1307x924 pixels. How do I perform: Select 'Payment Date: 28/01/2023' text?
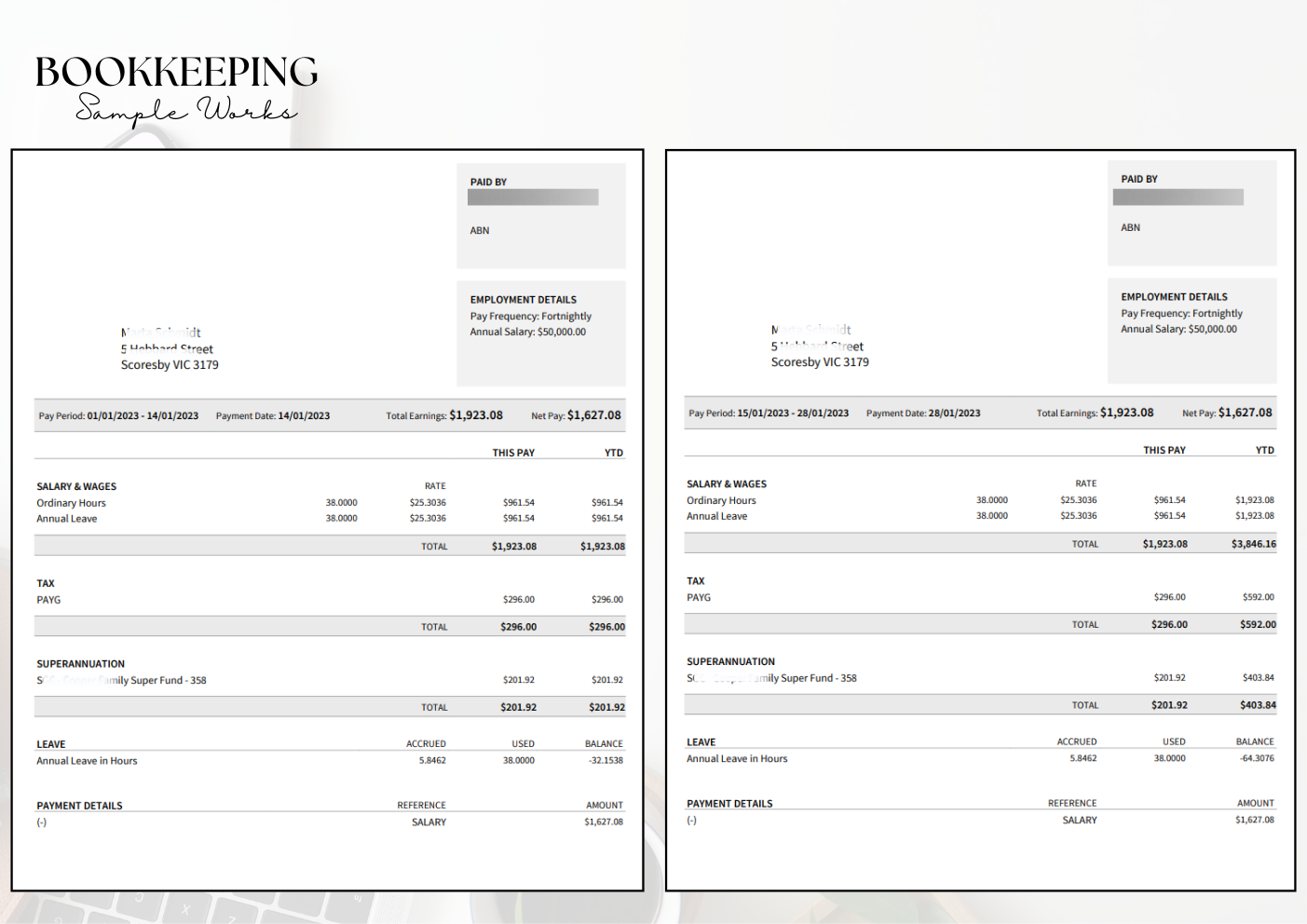tap(923, 414)
